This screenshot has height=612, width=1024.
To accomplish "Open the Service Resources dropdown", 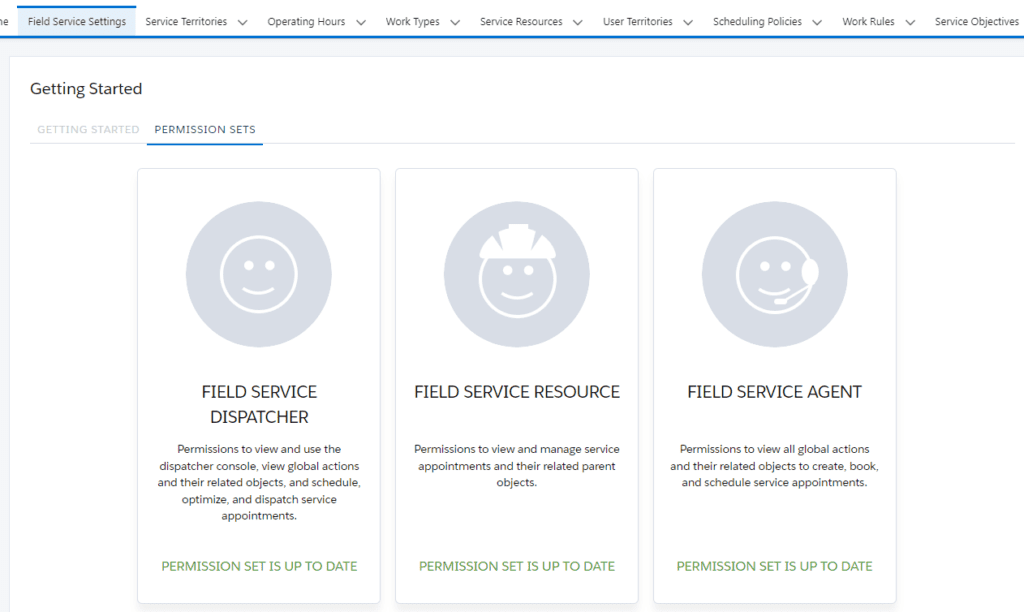I will (576, 21).
